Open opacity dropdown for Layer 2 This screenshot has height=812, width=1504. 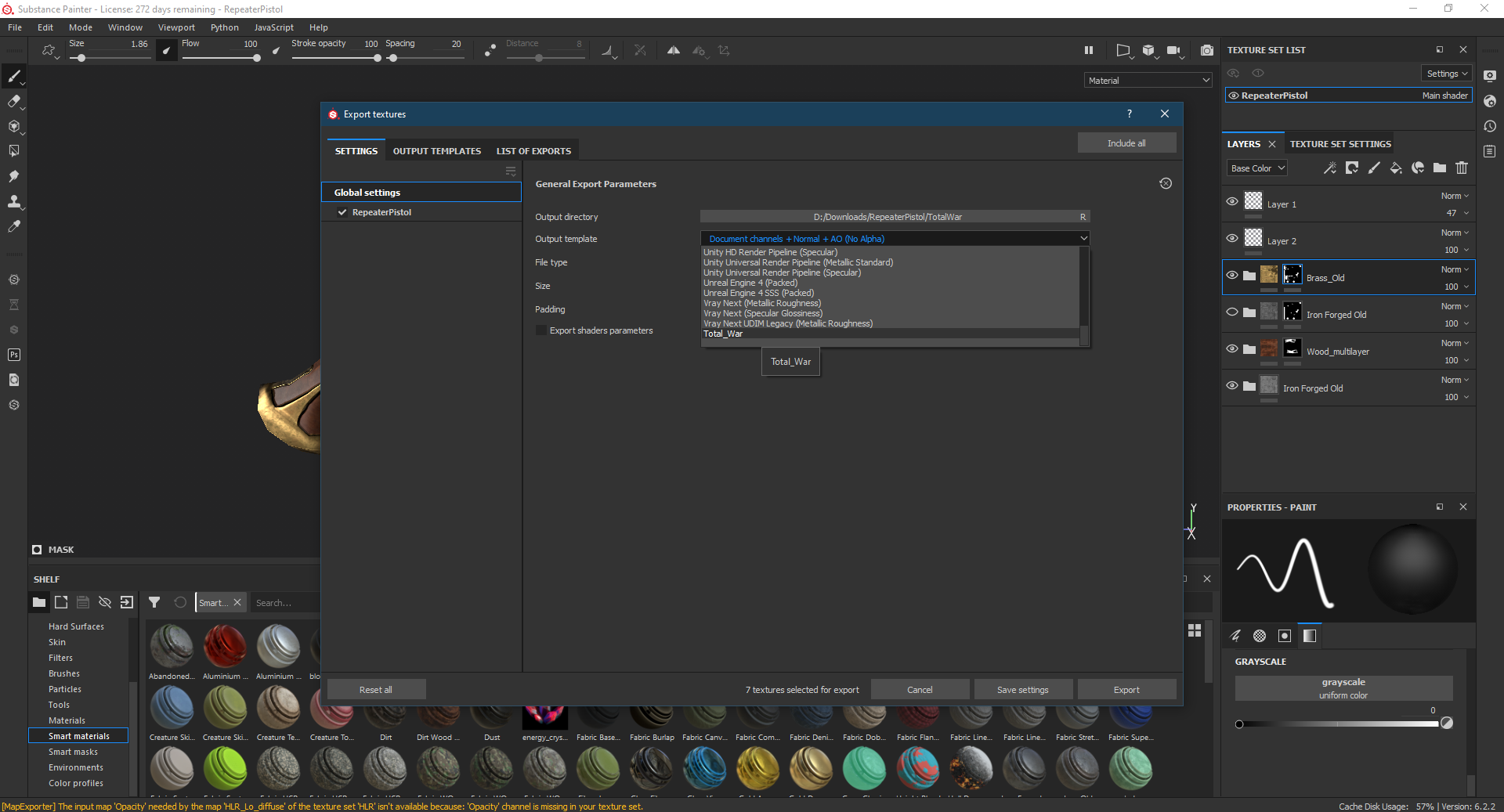(x=1457, y=250)
